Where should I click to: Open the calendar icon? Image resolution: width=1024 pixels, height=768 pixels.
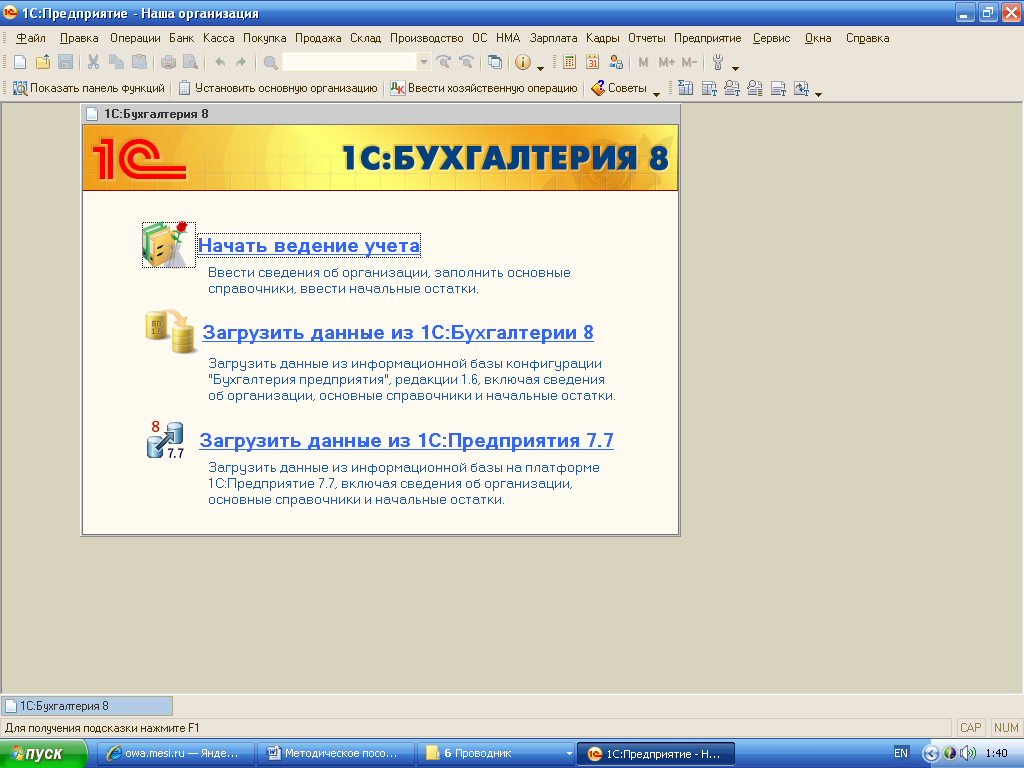592,62
